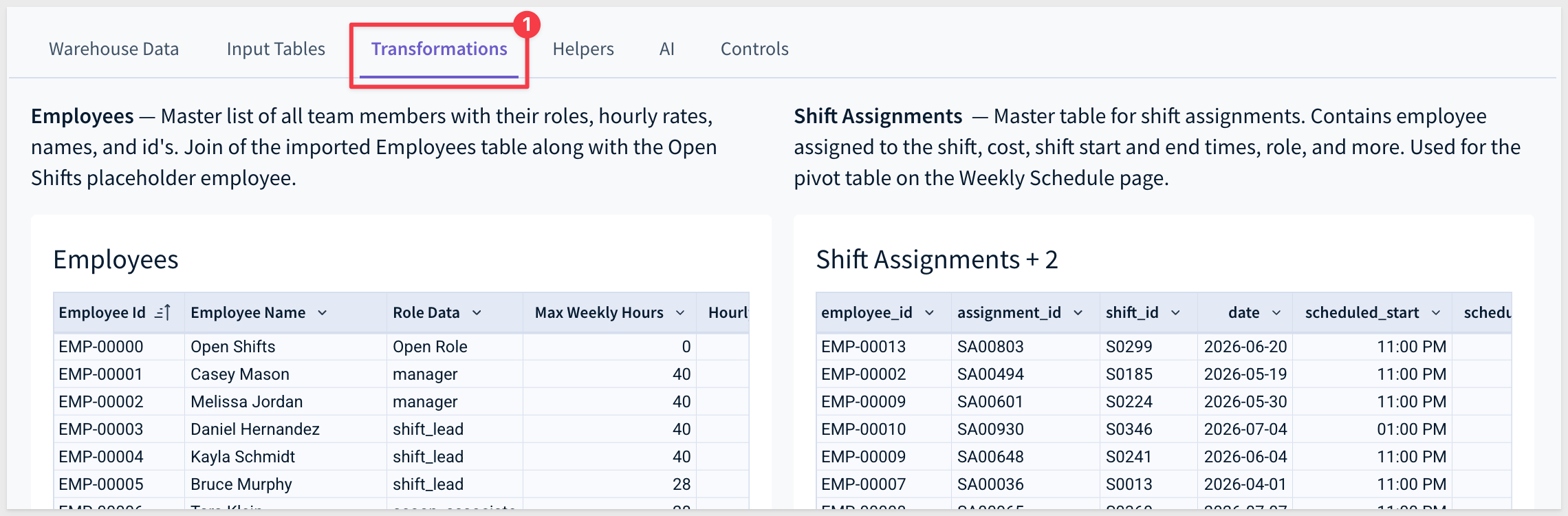This screenshot has width=1568, height=516.
Task: Click the Bruce Murphy name cell
Action: click(x=285, y=484)
